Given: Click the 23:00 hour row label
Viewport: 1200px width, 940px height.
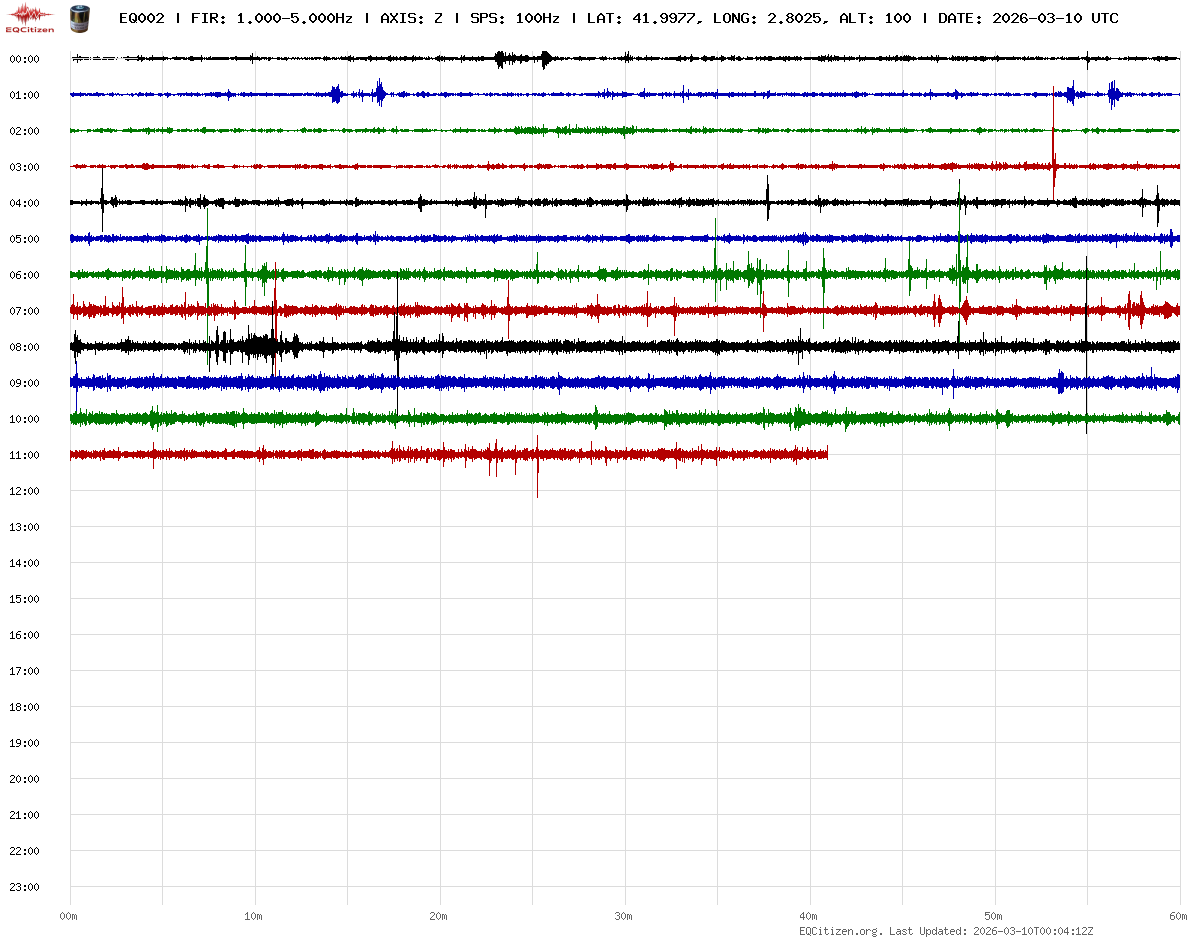Looking at the screenshot, I should point(24,887).
